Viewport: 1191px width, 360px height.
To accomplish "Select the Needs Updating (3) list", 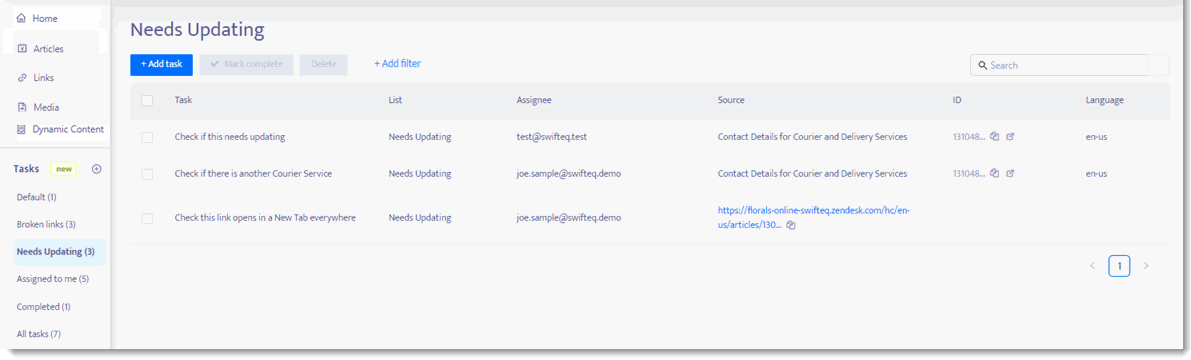I will point(59,252).
